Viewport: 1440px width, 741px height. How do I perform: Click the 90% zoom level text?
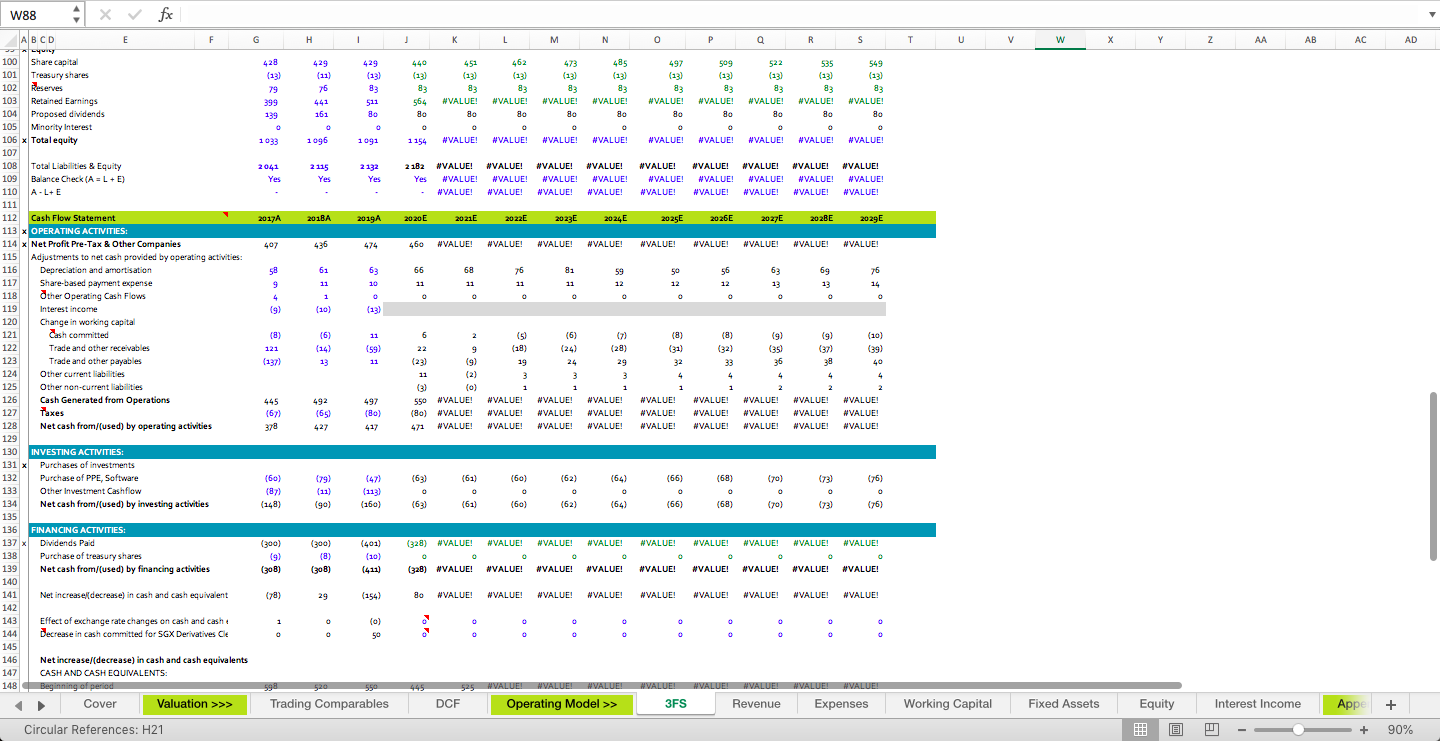click(1400, 730)
